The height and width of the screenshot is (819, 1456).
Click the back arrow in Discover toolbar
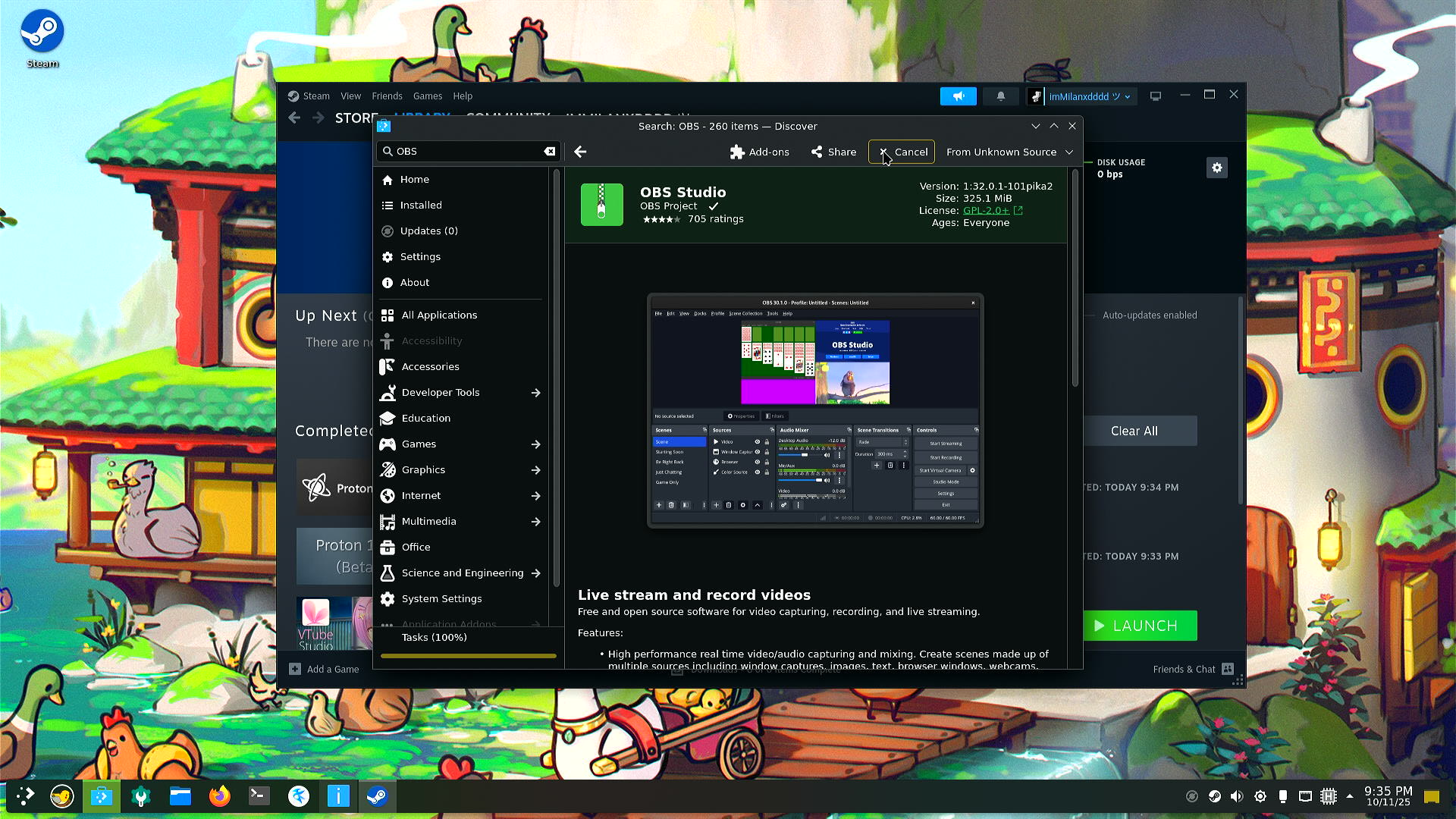click(580, 152)
